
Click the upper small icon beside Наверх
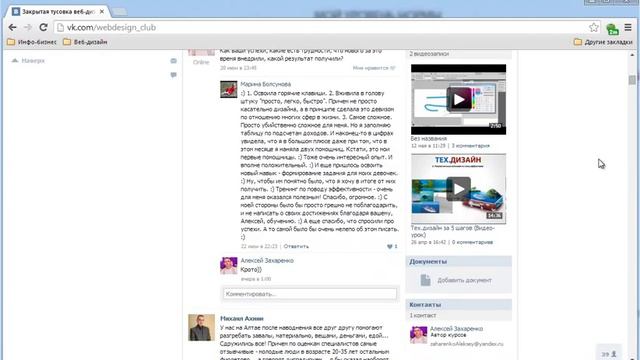point(173,61)
